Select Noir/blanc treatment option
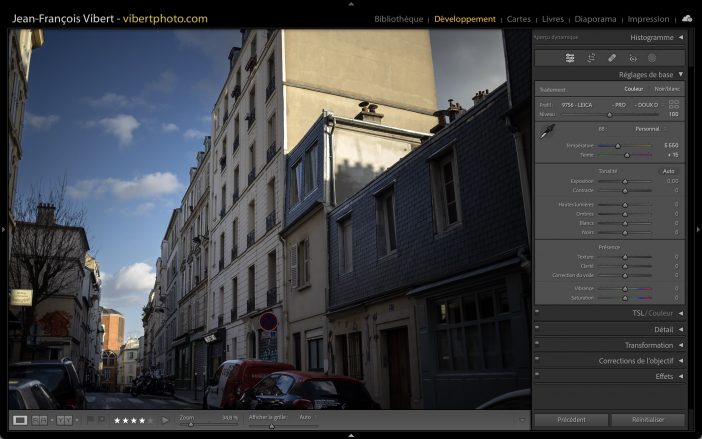This screenshot has width=702, height=439. tap(667, 89)
